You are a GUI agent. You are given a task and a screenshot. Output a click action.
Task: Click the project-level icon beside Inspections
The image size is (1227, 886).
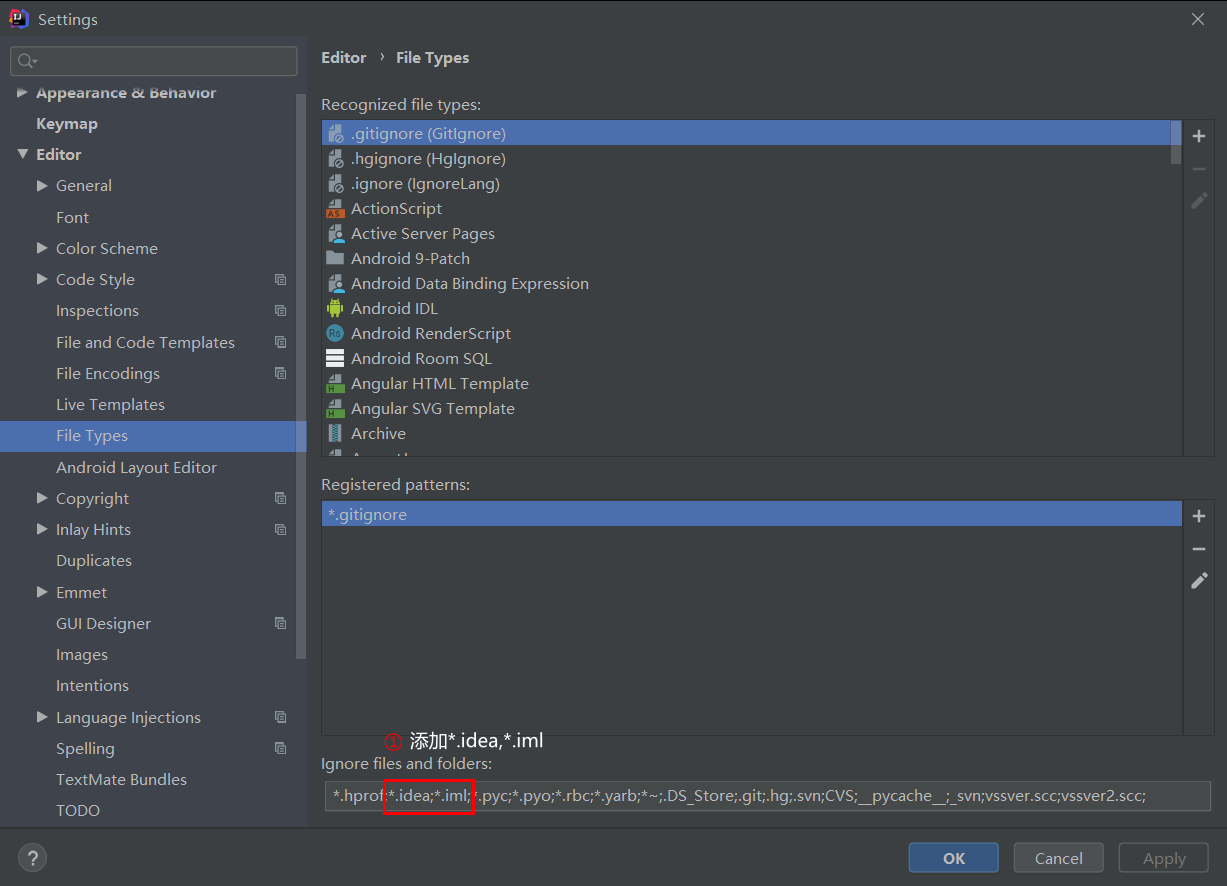click(x=280, y=311)
